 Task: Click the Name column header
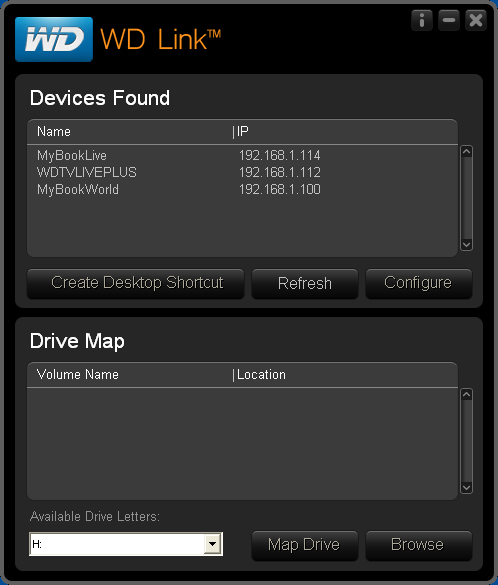54,132
